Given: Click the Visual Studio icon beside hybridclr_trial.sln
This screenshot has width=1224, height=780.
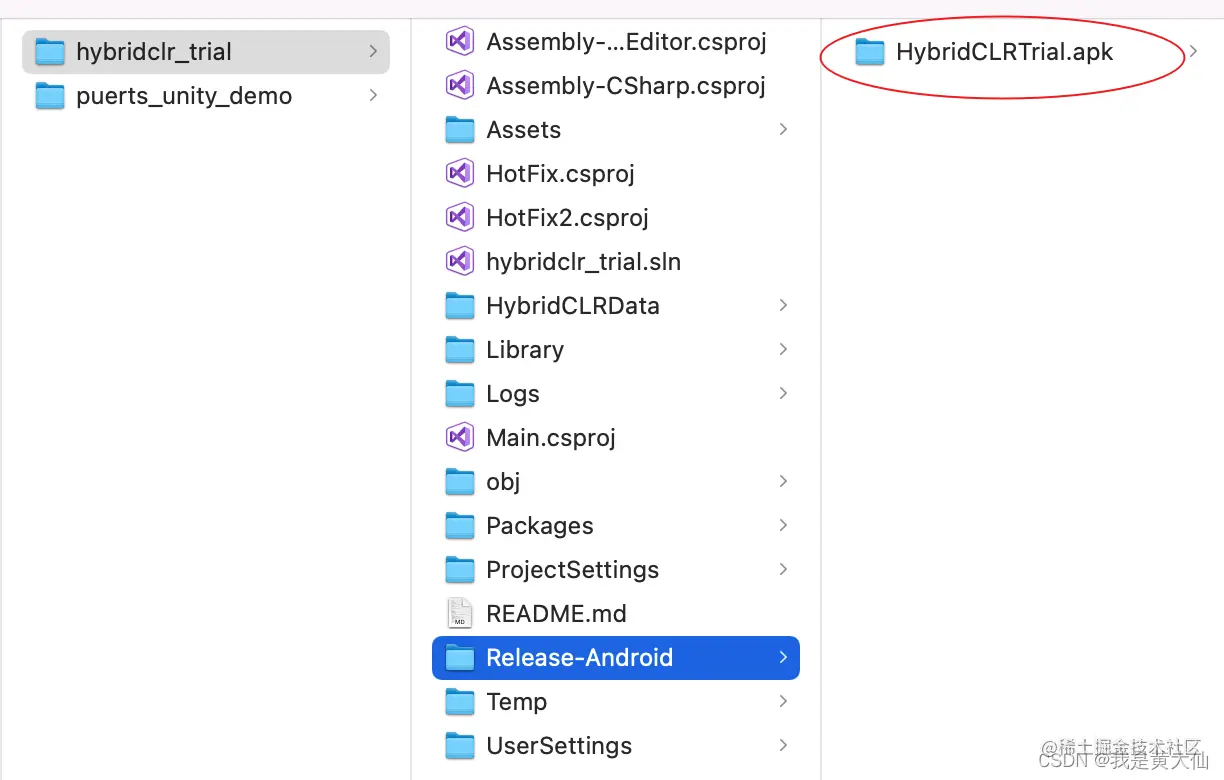Looking at the screenshot, I should [x=459, y=261].
